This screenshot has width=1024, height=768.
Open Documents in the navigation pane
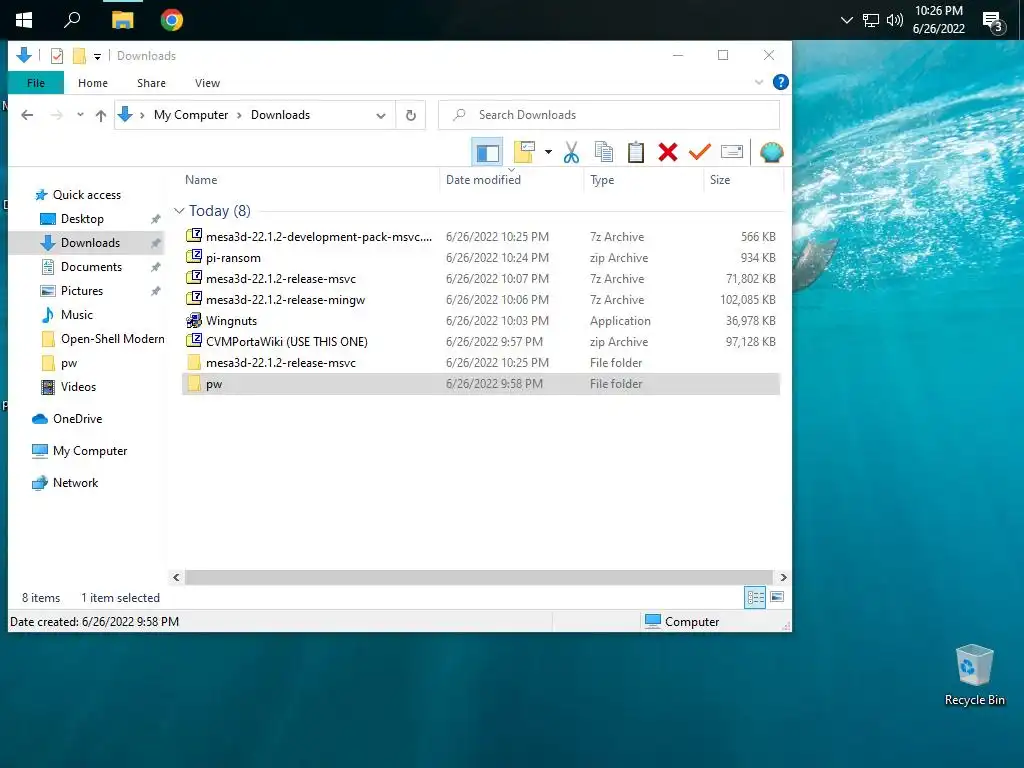[x=91, y=267]
